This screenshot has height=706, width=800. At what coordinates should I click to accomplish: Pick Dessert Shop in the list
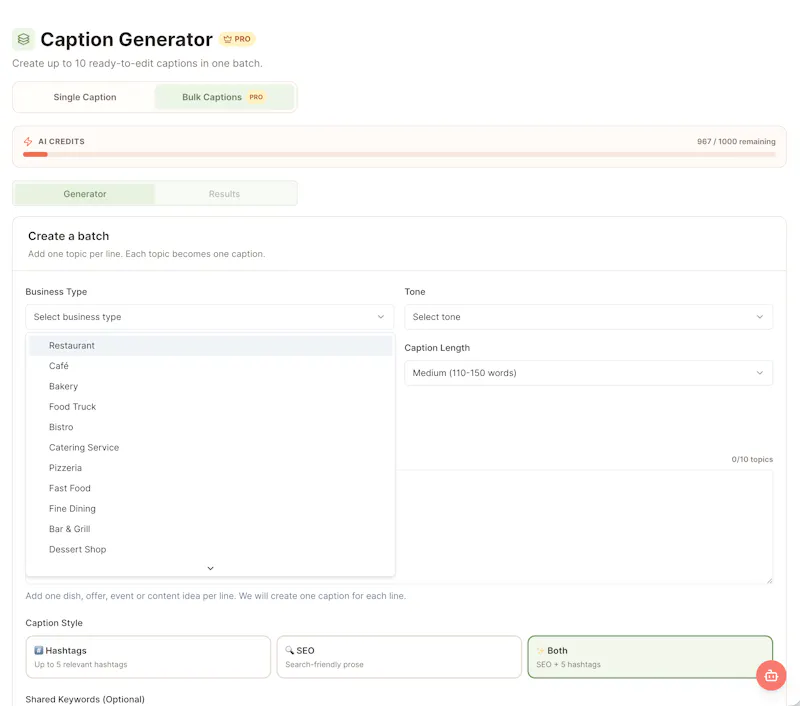click(x=210, y=549)
